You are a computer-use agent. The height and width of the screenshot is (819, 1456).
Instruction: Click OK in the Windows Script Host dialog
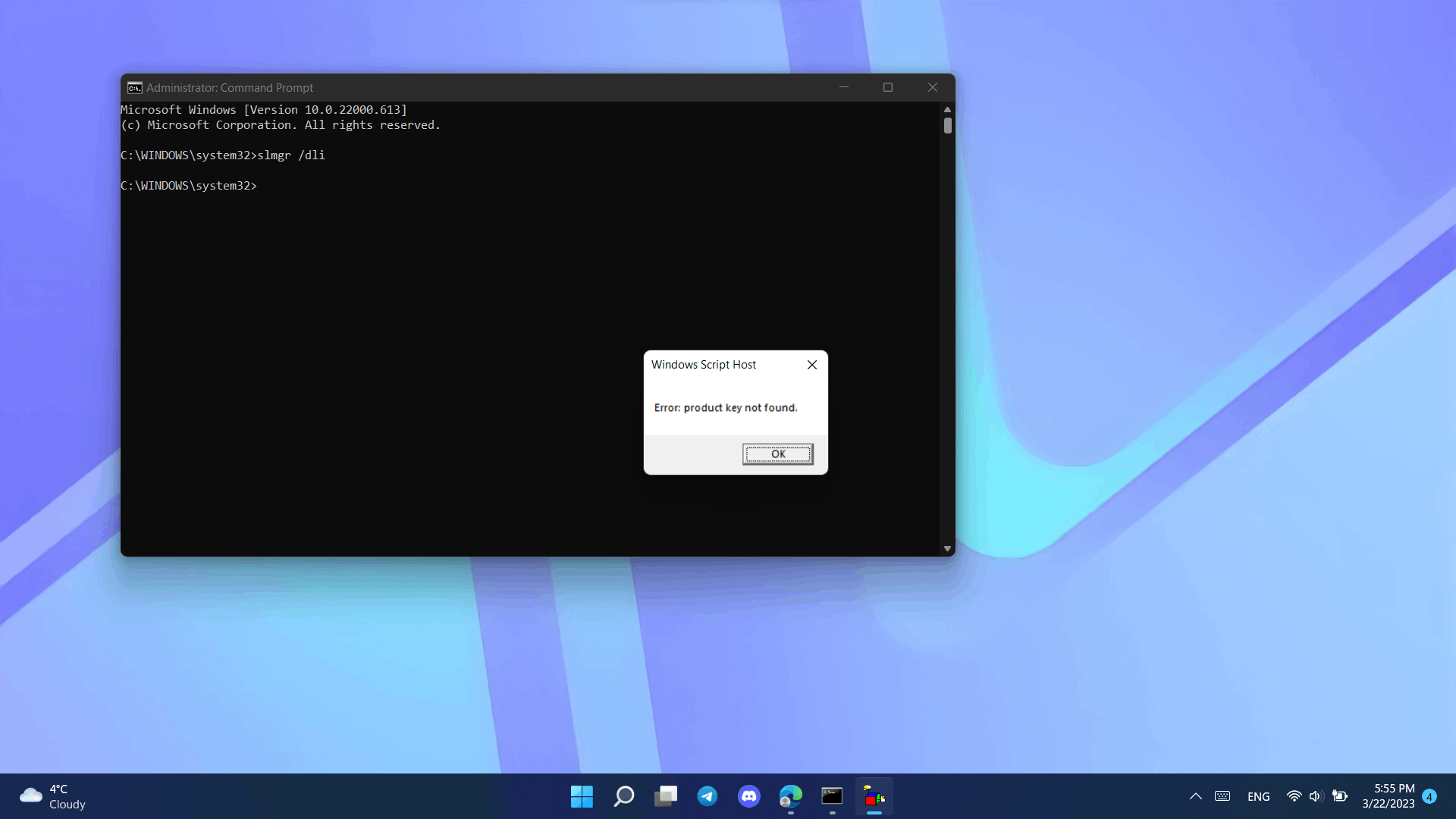(x=778, y=454)
